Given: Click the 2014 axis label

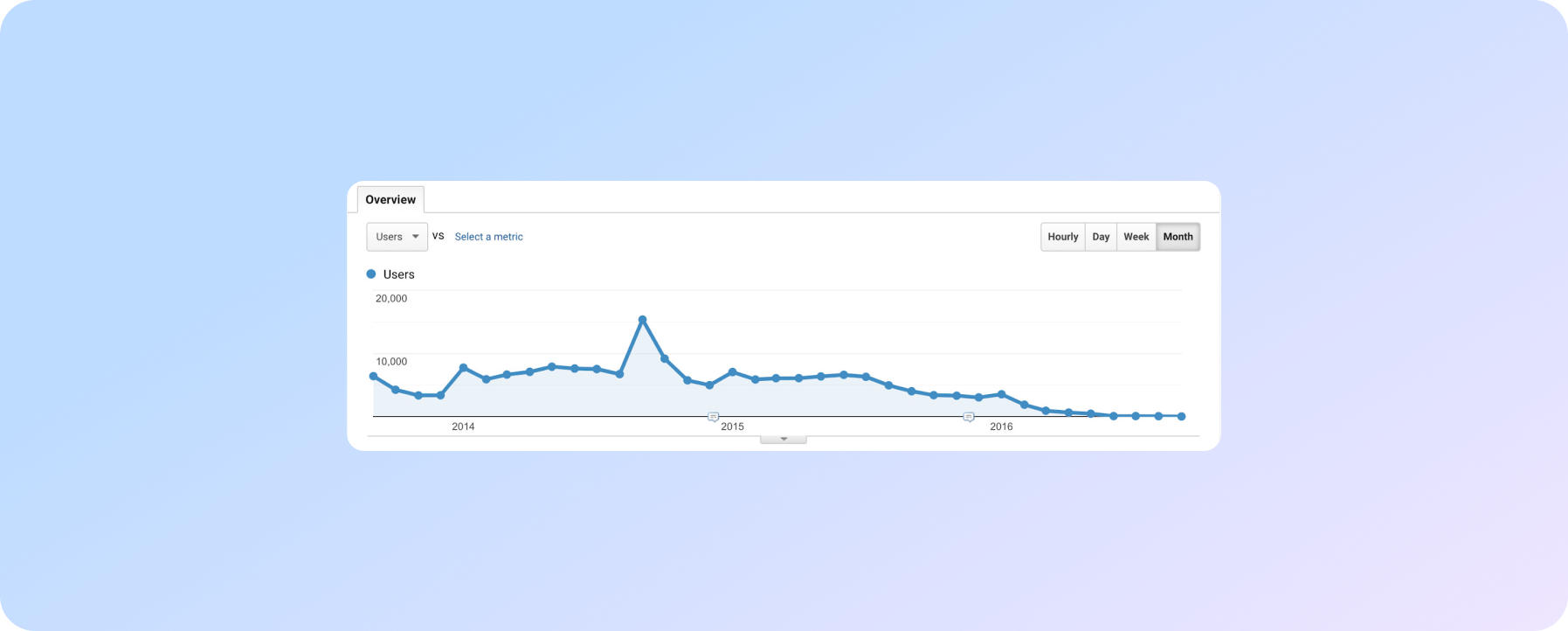Looking at the screenshot, I should 463,426.
